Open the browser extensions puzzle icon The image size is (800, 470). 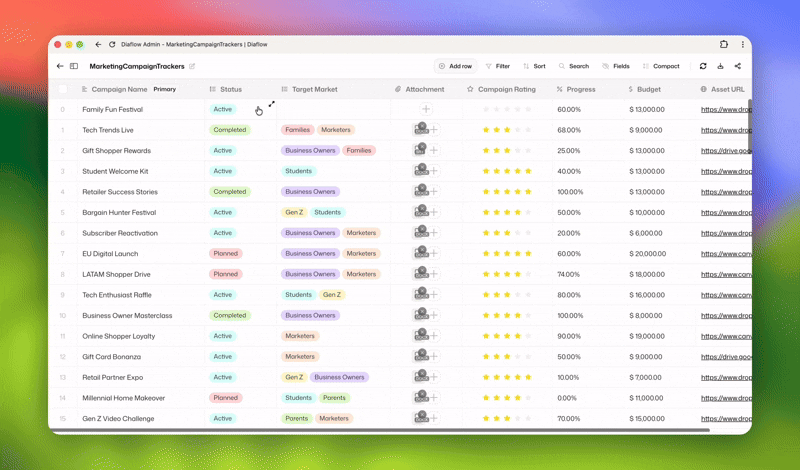pos(724,44)
